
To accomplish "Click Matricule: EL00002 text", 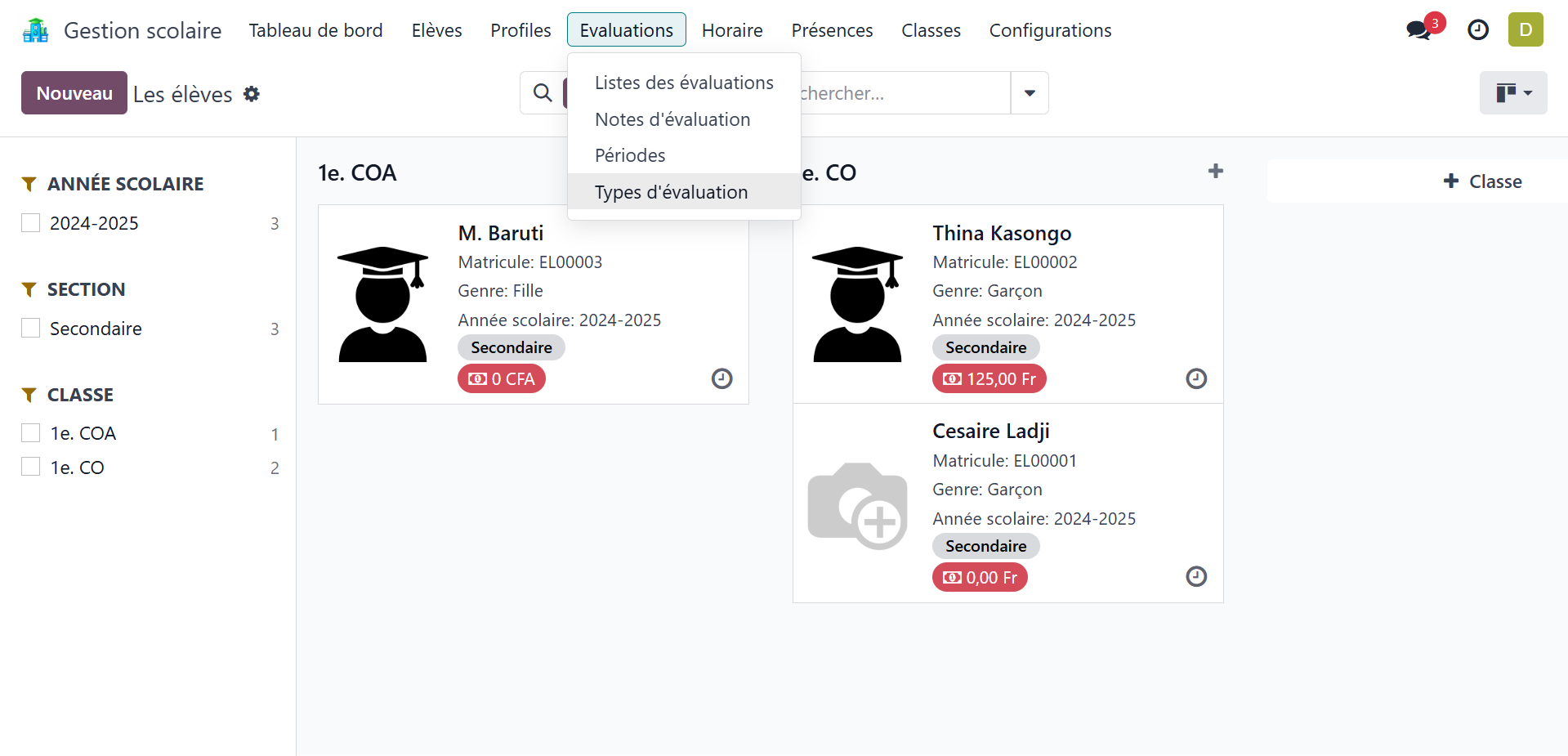I will pyautogui.click(x=1005, y=262).
